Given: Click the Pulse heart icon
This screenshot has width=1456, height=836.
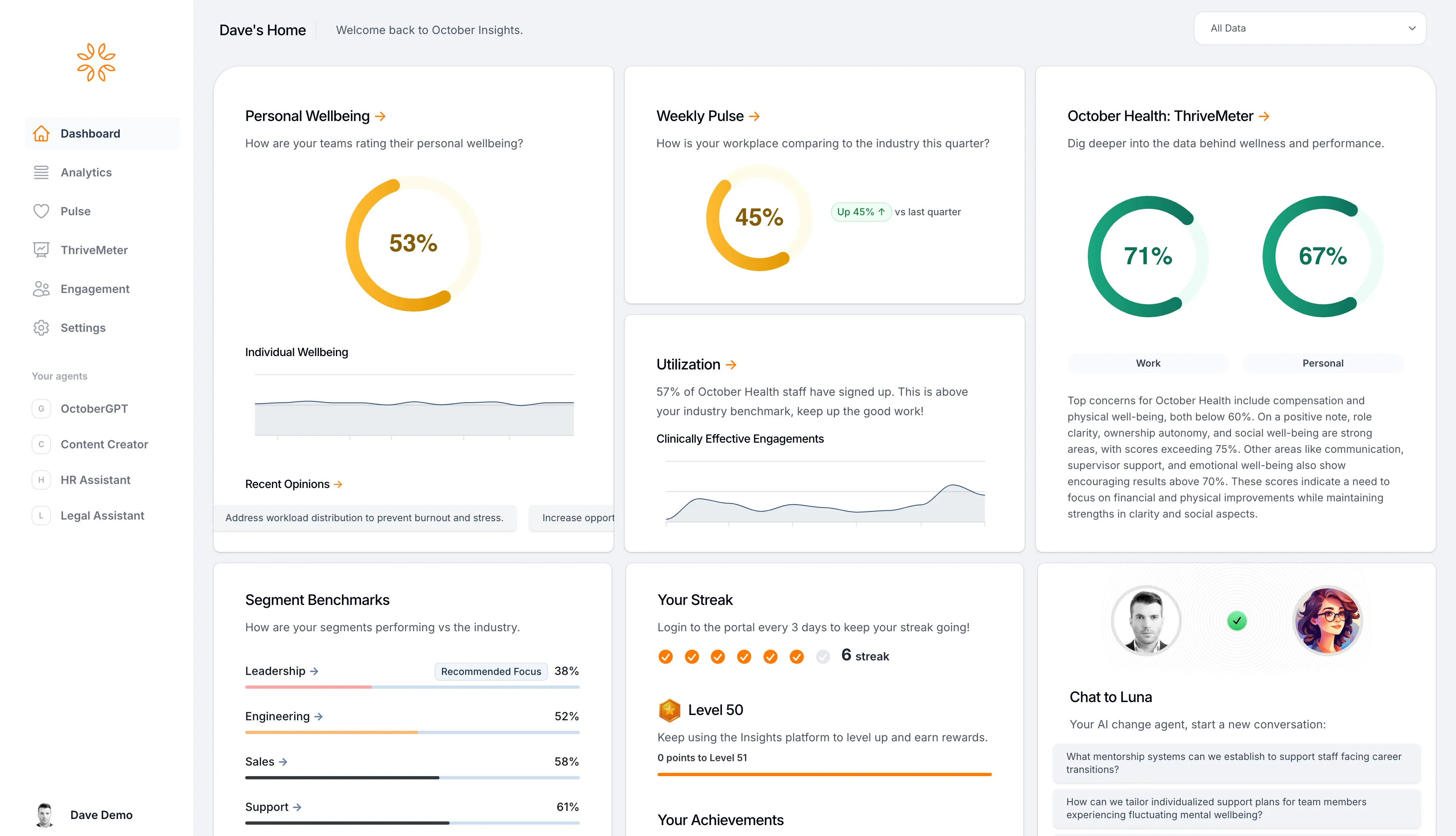Looking at the screenshot, I should (41, 211).
